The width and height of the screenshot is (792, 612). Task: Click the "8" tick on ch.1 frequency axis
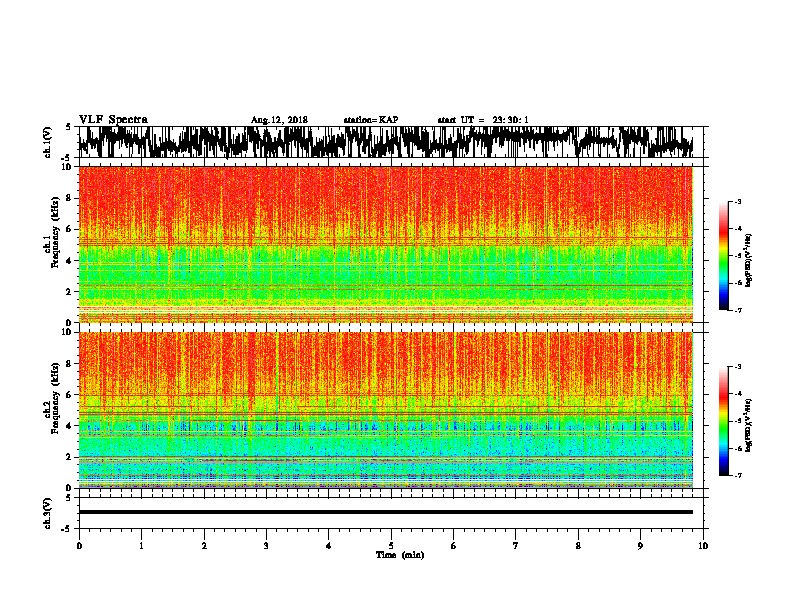pyautogui.click(x=70, y=198)
